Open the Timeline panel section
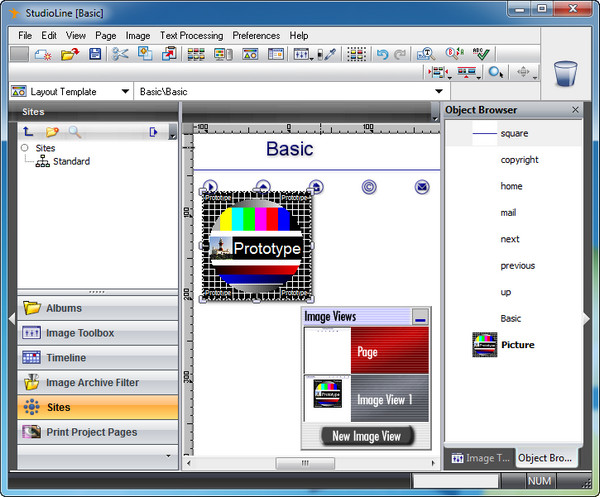The image size is (600, 497). [97, 358]
